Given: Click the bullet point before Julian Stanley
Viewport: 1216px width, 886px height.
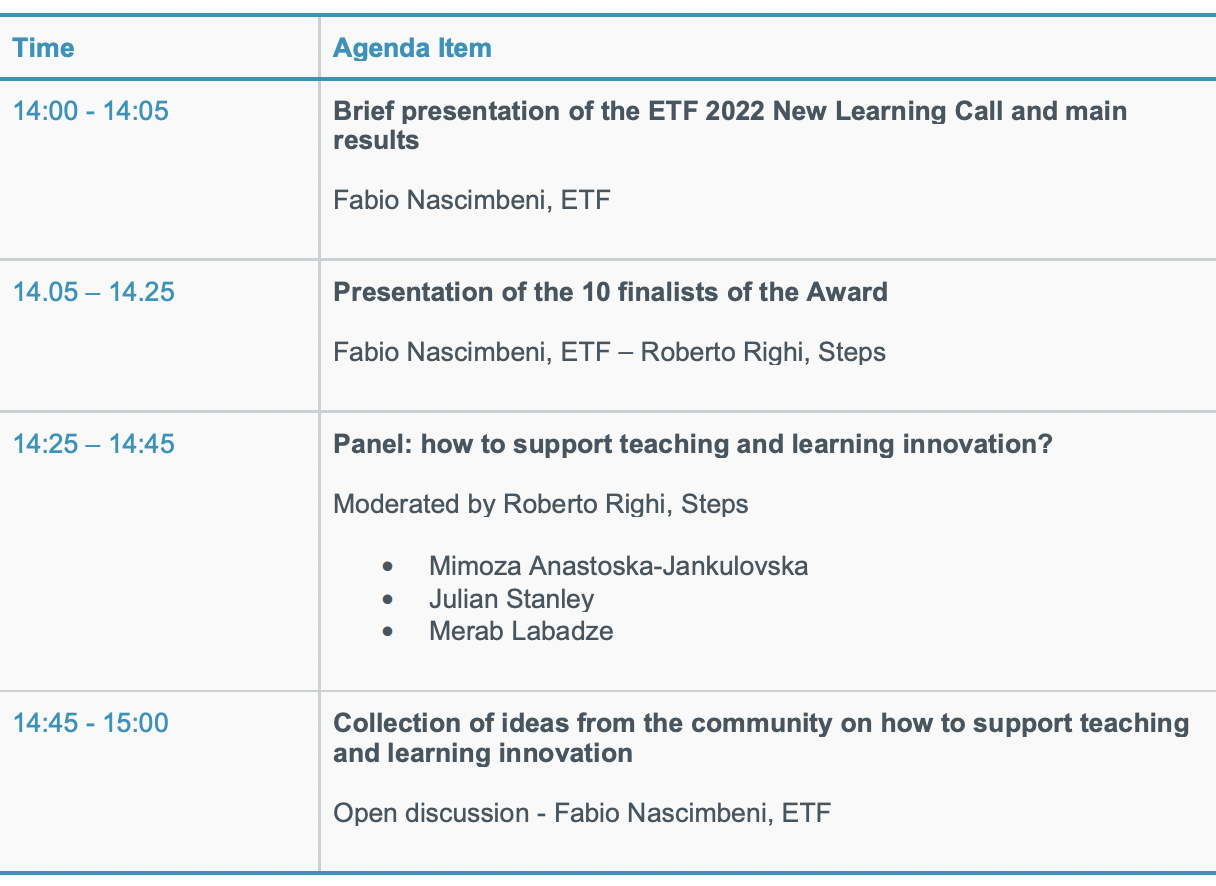Looking at the screenshot, I should (x=388, y=600).
